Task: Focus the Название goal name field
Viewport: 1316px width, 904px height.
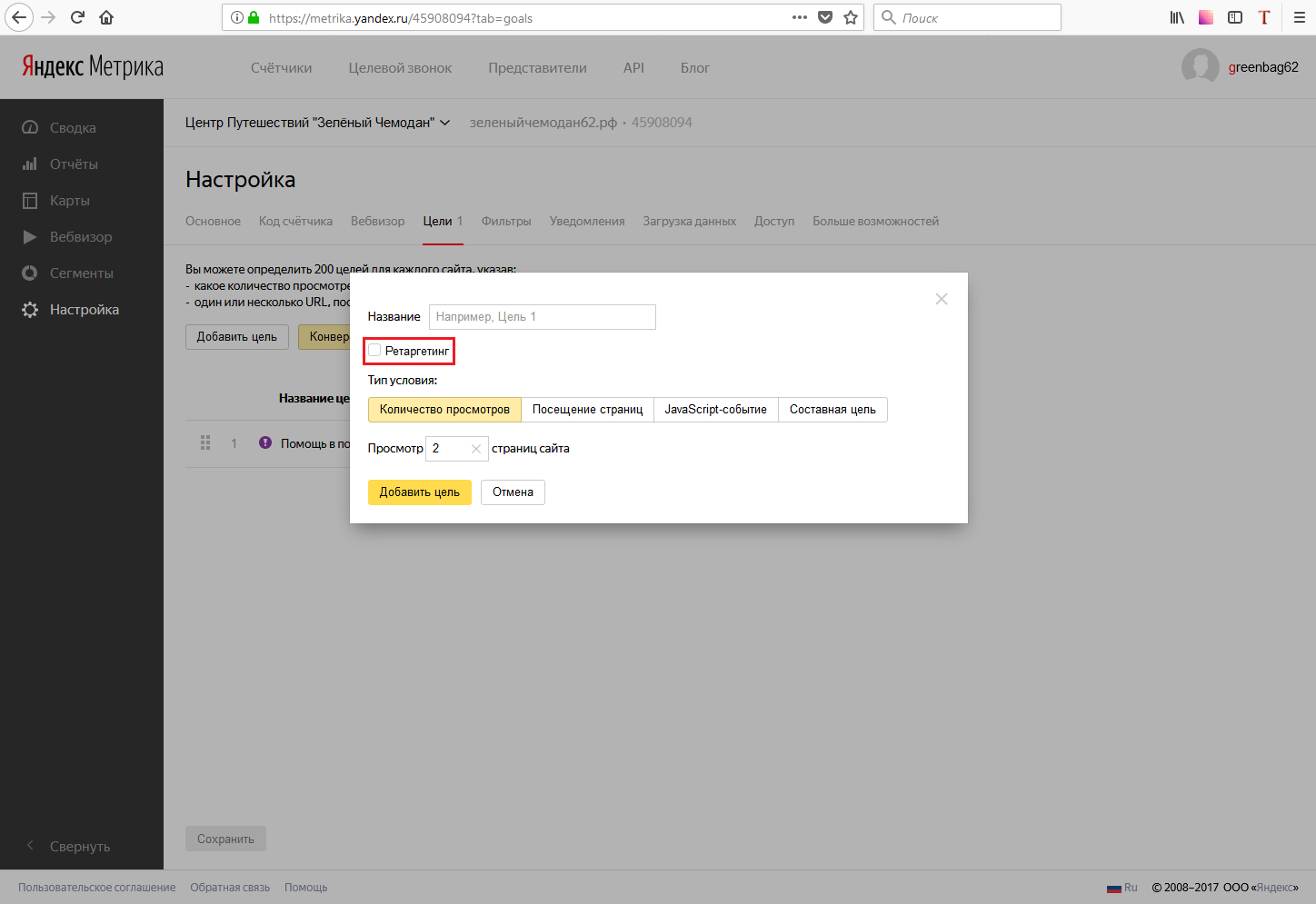Action: 543,317
